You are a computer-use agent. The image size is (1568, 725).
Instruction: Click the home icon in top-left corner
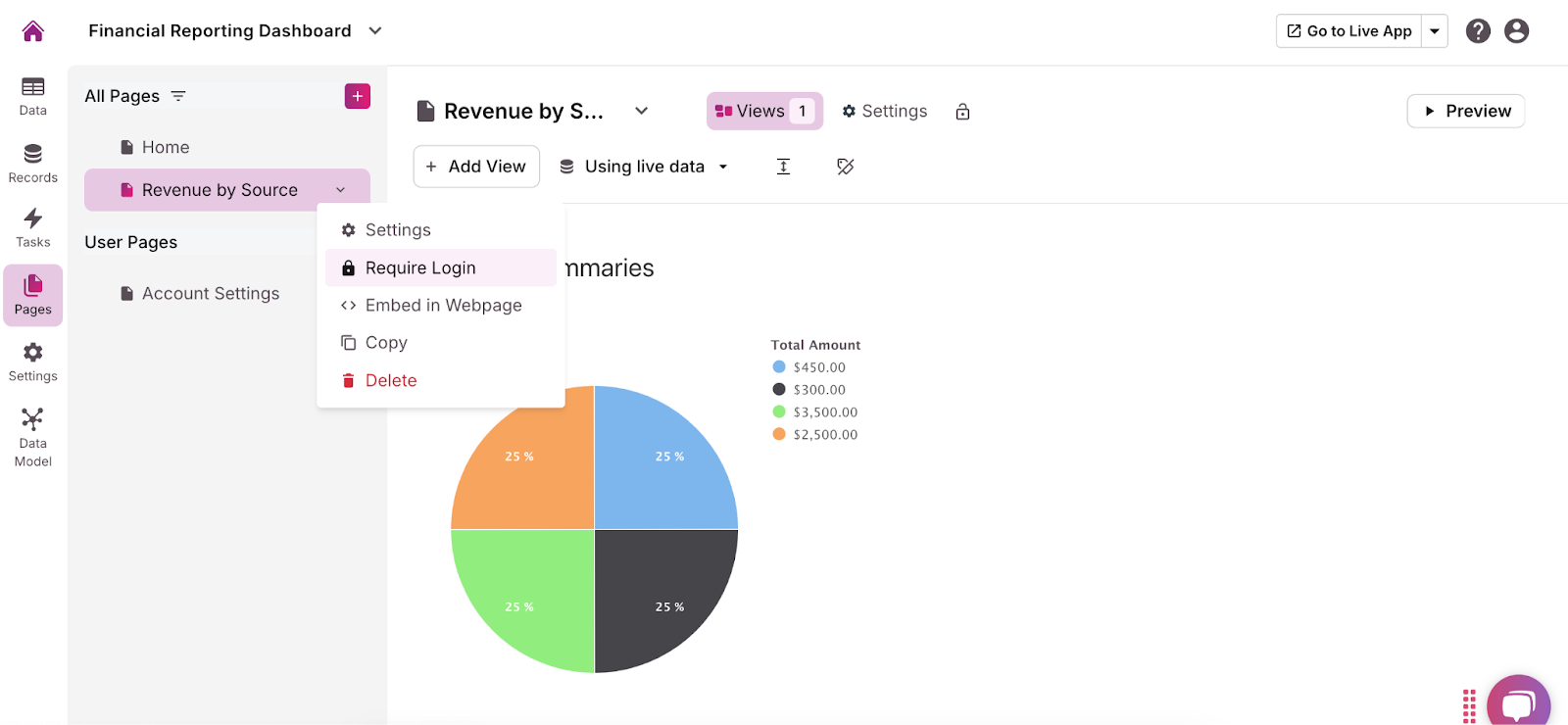(33, 31)
